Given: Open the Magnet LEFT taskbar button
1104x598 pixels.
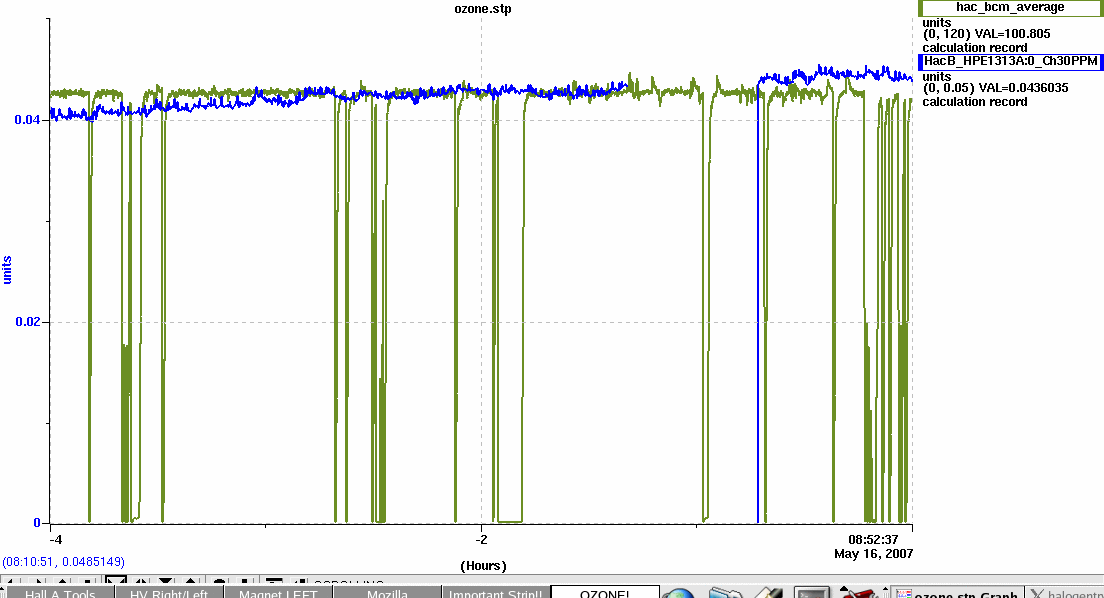Looking at the screenshot, I should point(278,592).
